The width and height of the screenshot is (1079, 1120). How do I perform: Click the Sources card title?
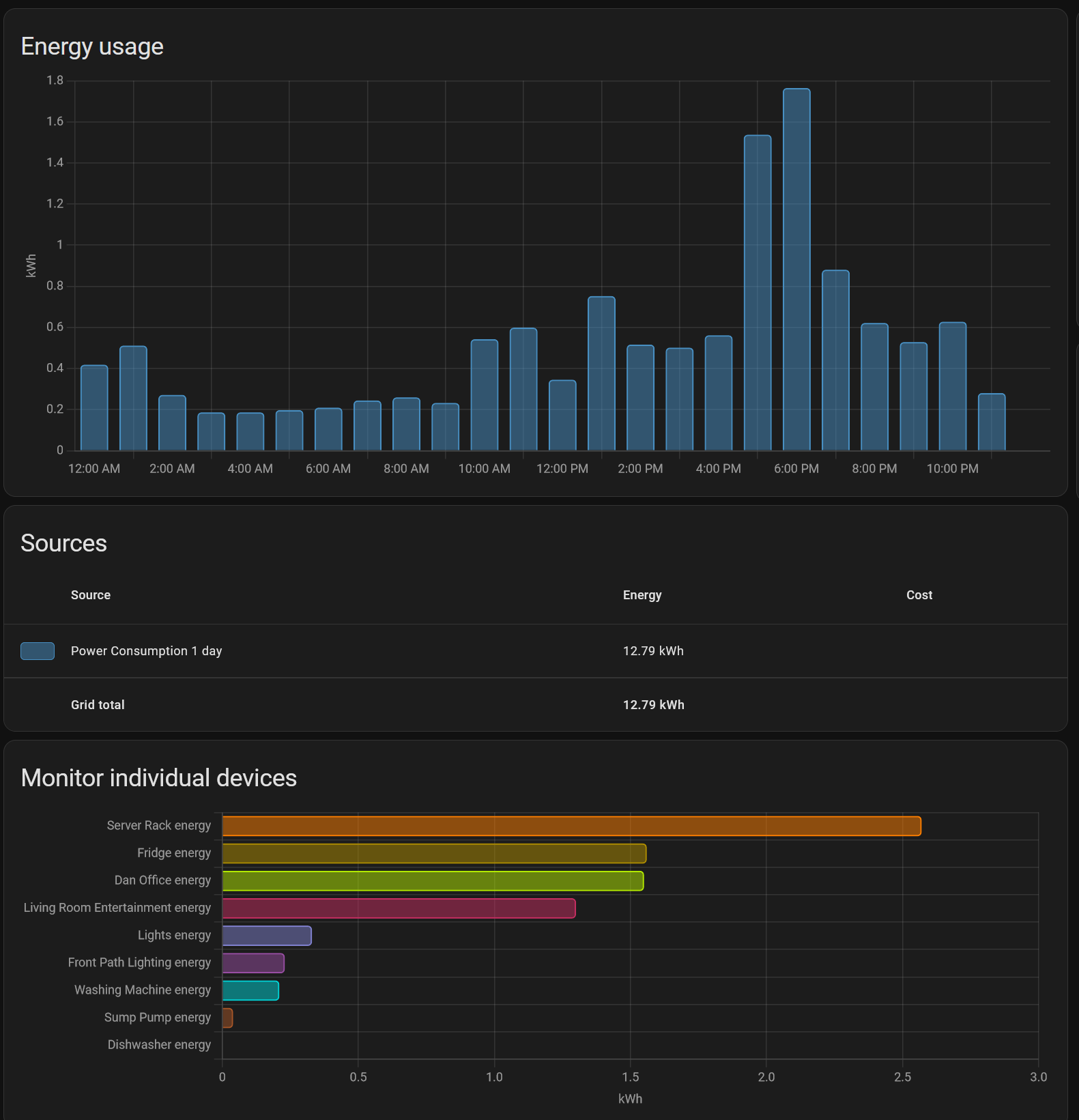click(63, 543)
